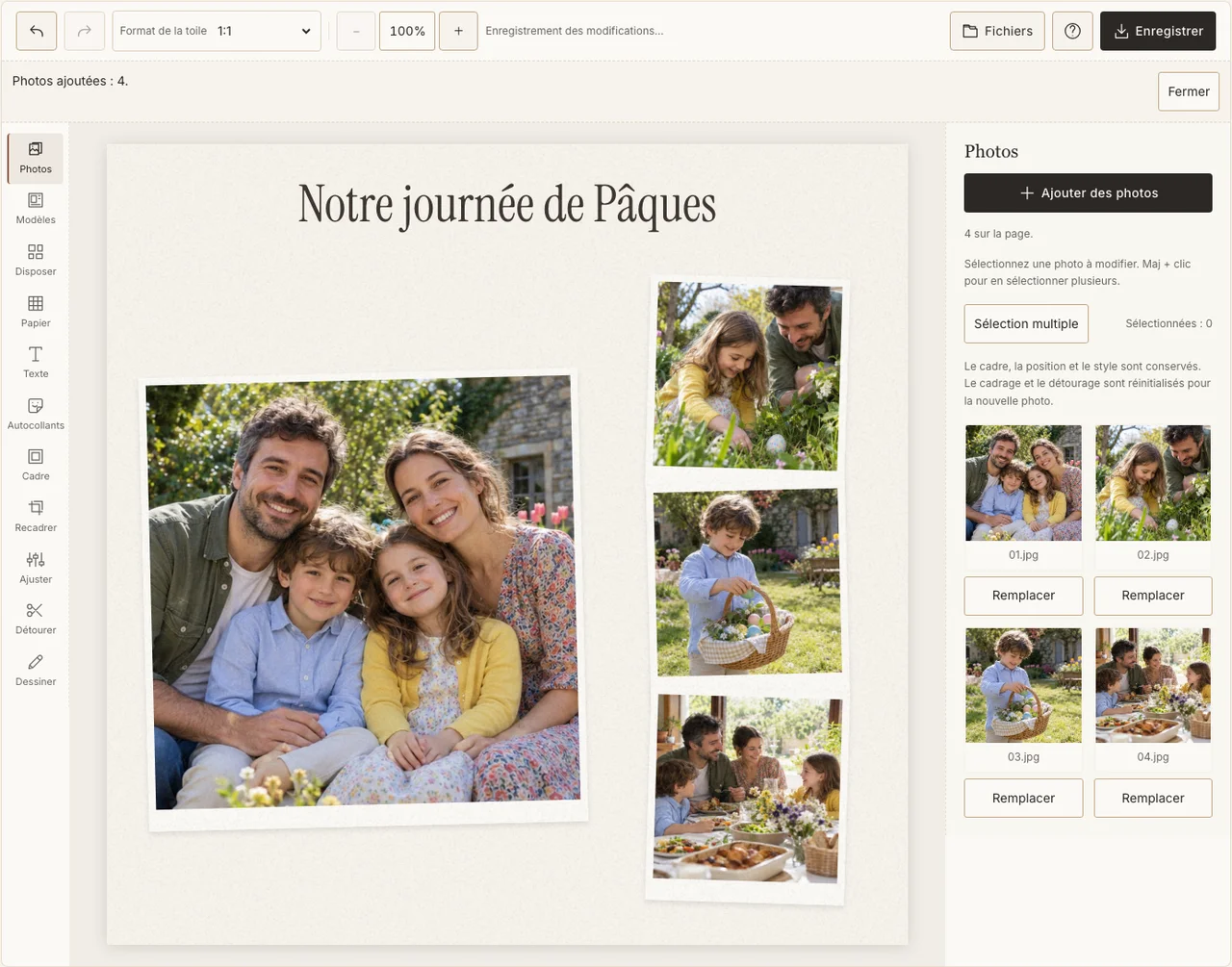Select the Cadre frame tool

(x=36, y=466)
